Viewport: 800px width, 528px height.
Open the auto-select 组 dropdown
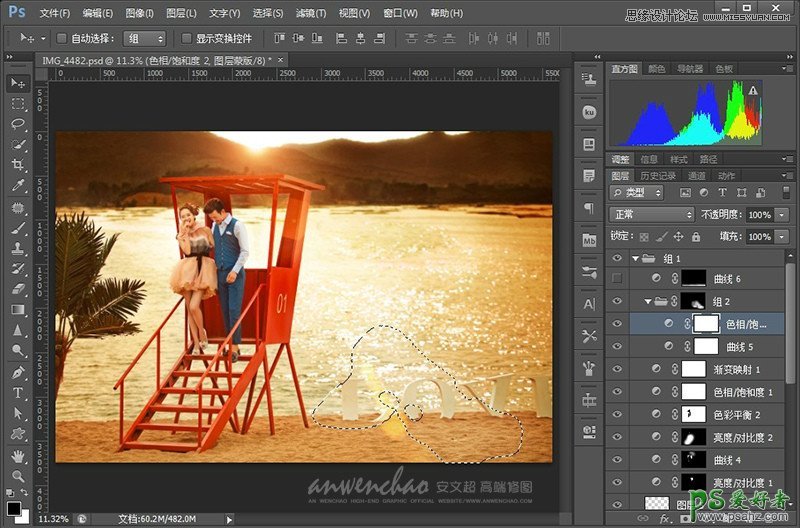(146, 38)
